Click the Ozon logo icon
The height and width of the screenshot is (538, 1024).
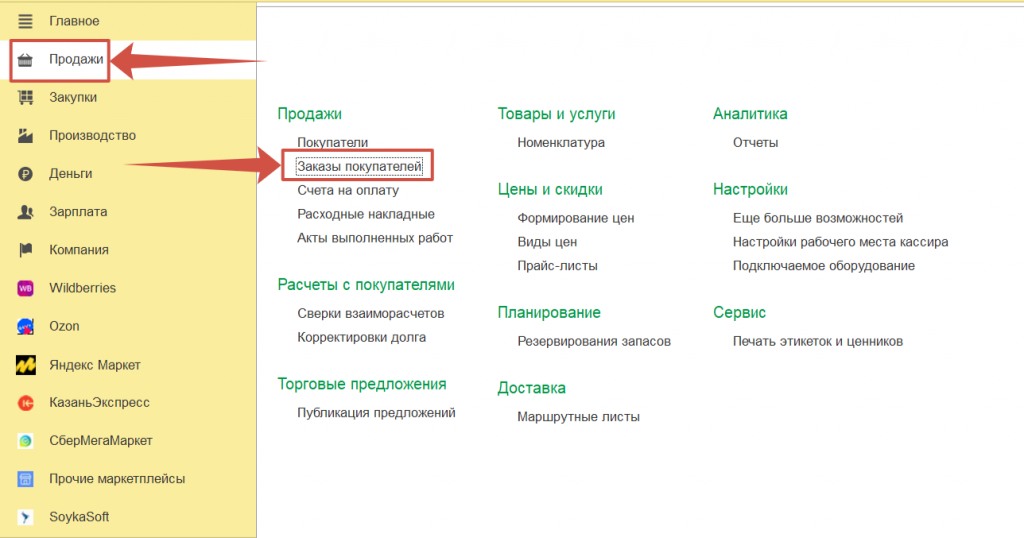pos(26,326)
